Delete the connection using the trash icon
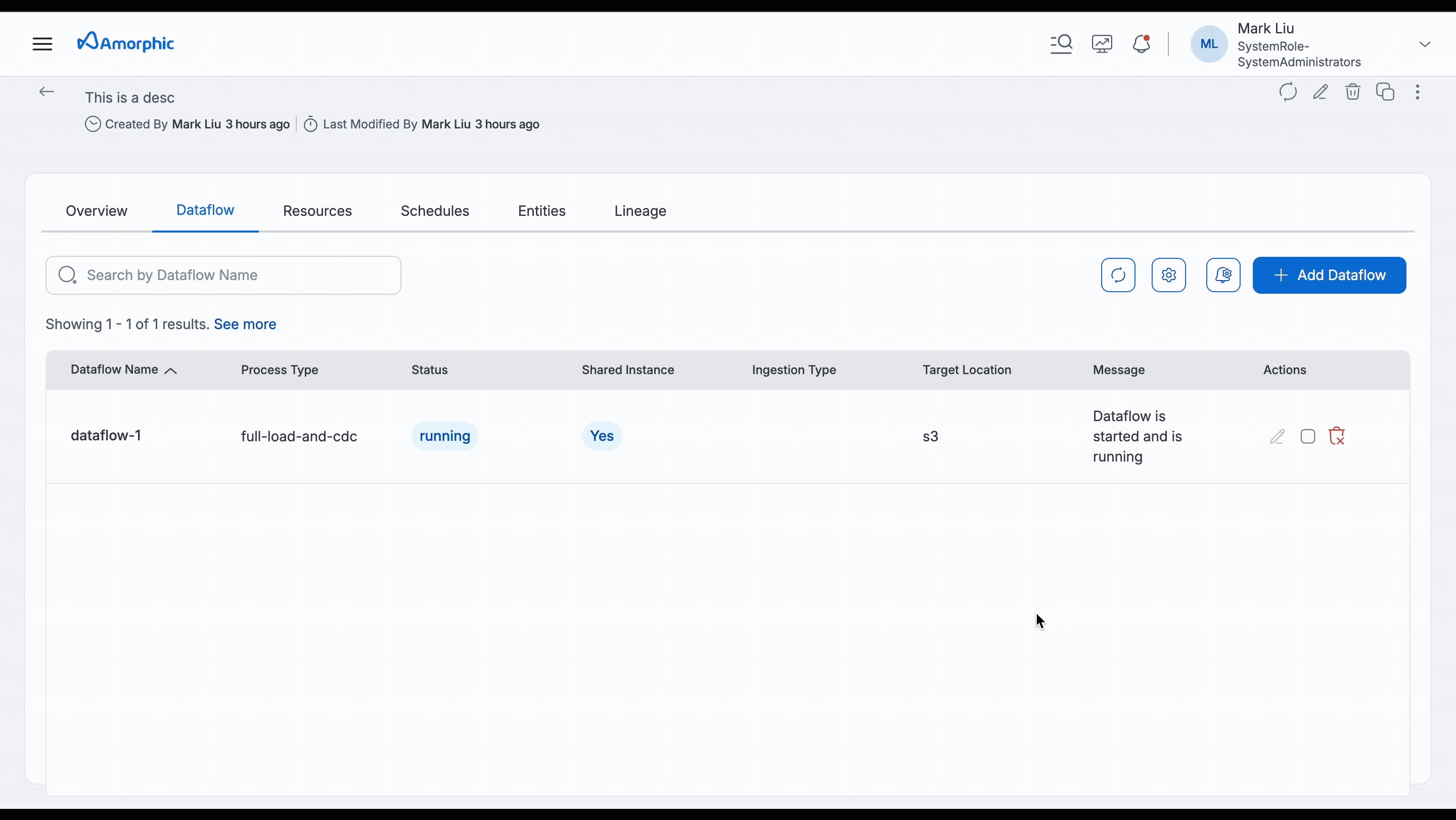Image resolution: width=1456 pixels, height=820 pixels. click(1353, 92)
